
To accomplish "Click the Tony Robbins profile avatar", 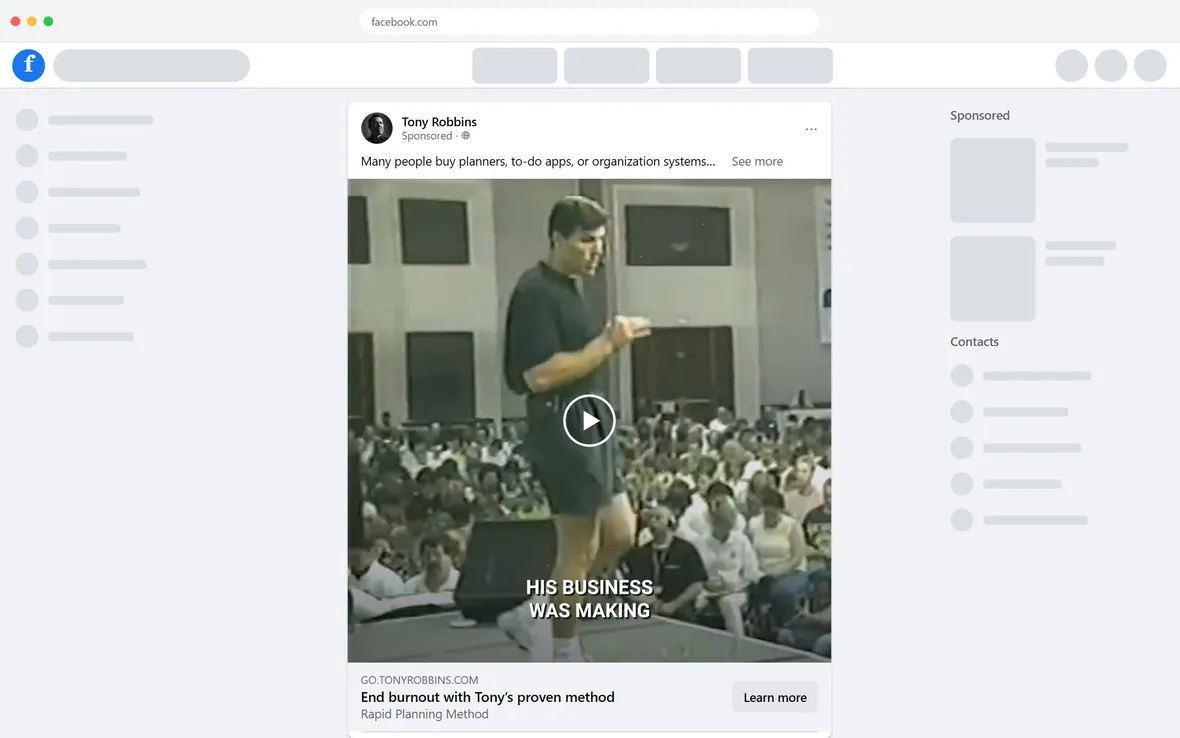I will (376, 128).
